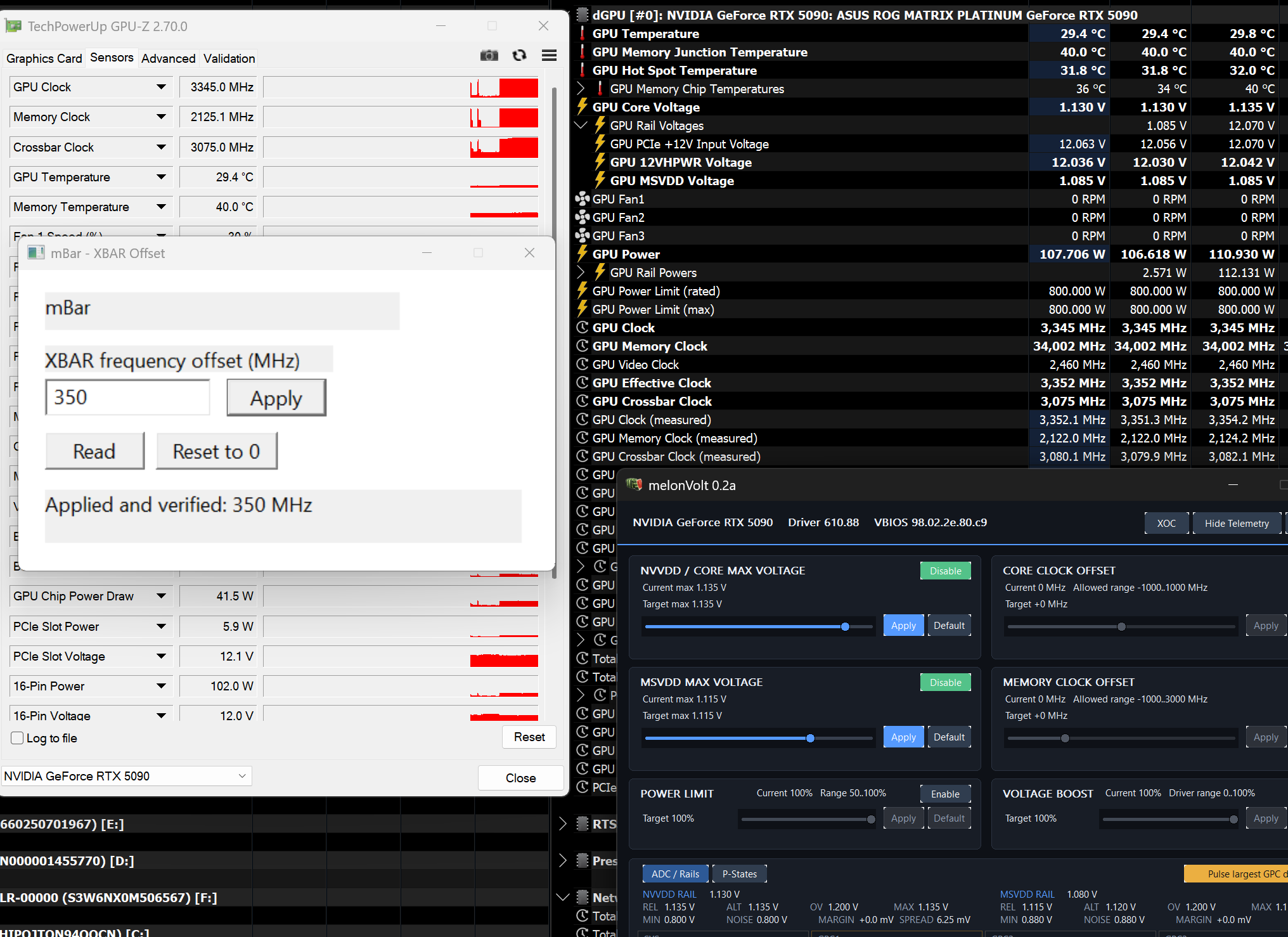Open the NVIDIA GeForce RTX 5090 device dropdown
1288x937 pixels.
coord(126,776)
